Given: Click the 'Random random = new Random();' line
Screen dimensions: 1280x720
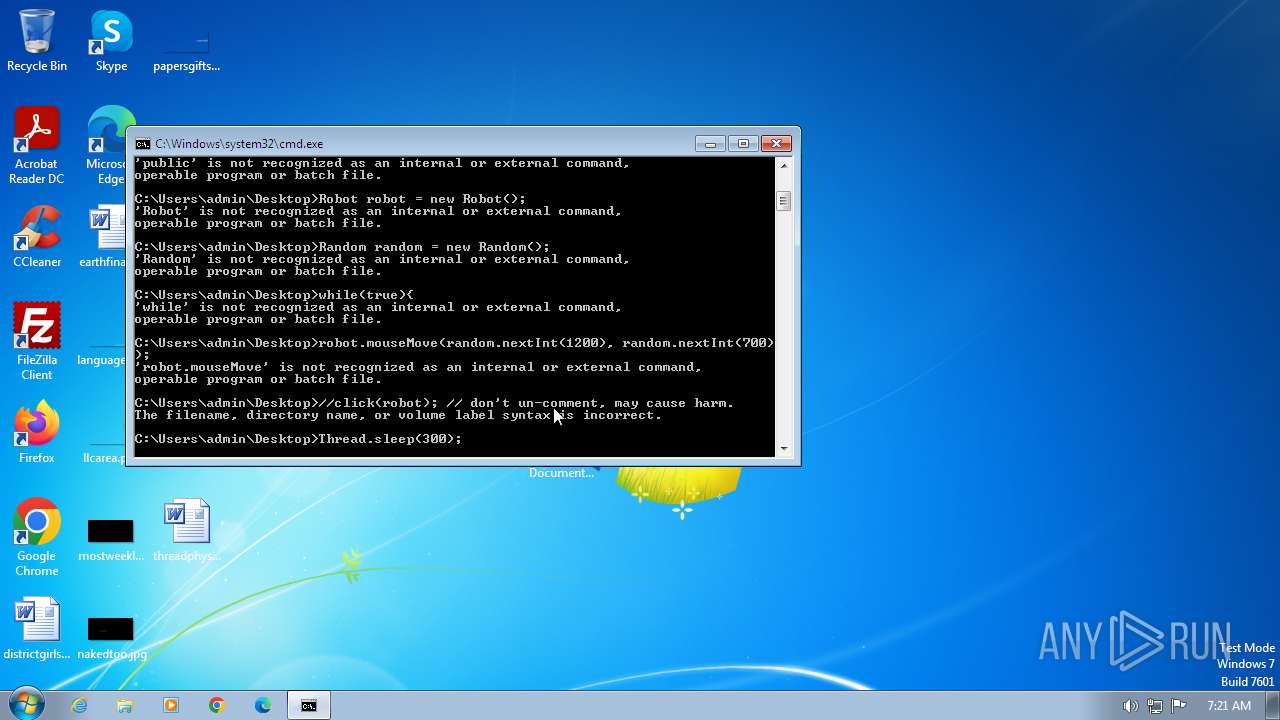Looking at the screenshot, I should [x=342, y=247].
